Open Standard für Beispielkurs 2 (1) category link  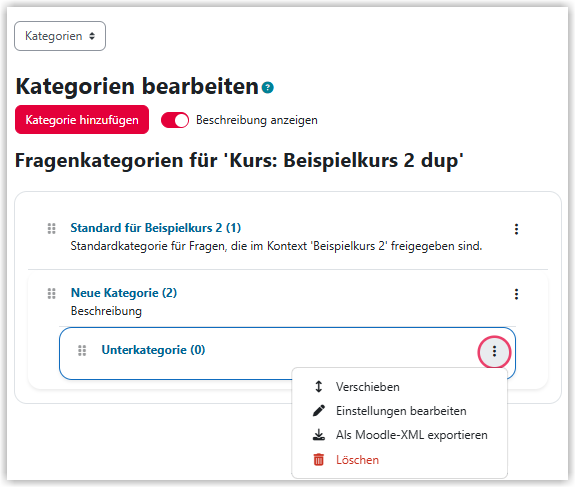156,228
